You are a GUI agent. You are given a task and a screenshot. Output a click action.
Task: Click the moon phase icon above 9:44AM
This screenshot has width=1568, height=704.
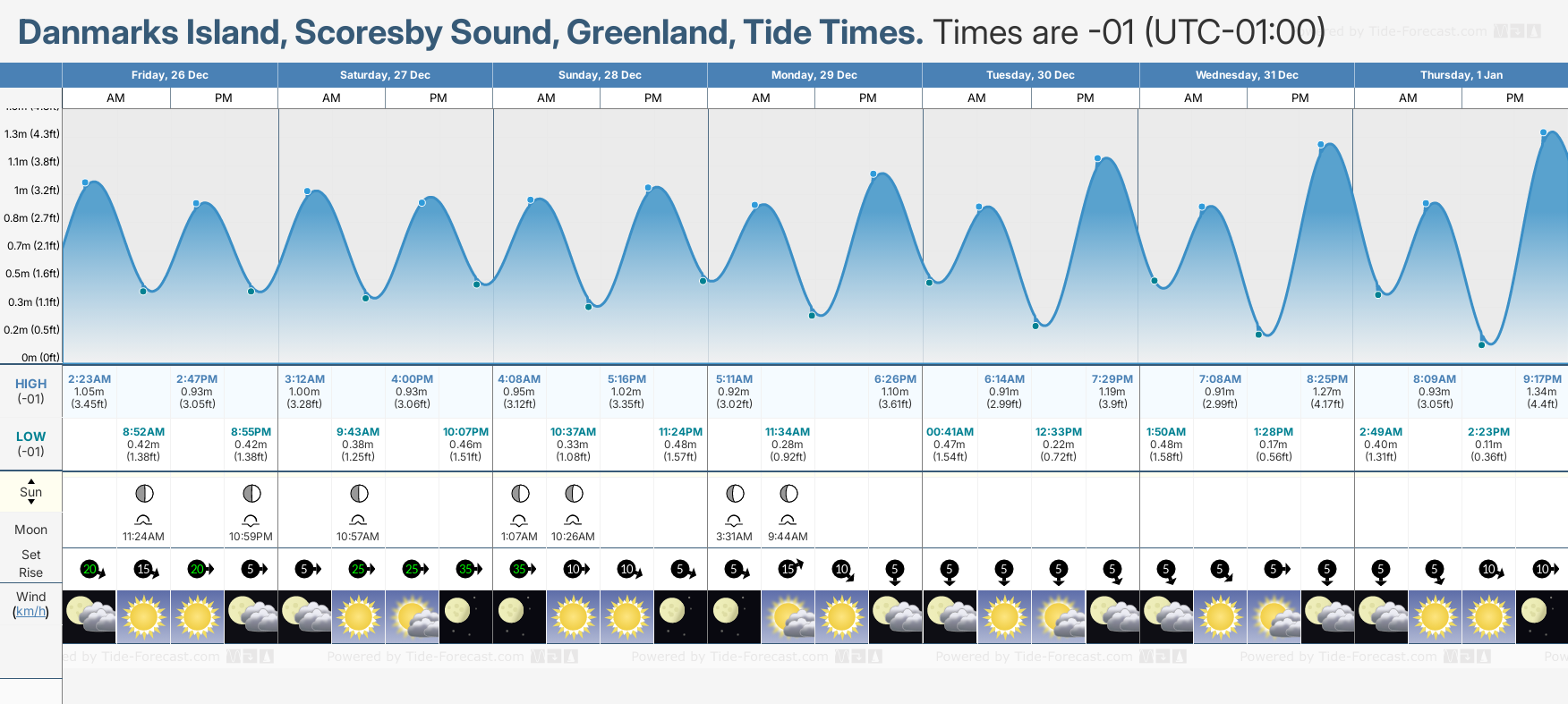(788, 494)
